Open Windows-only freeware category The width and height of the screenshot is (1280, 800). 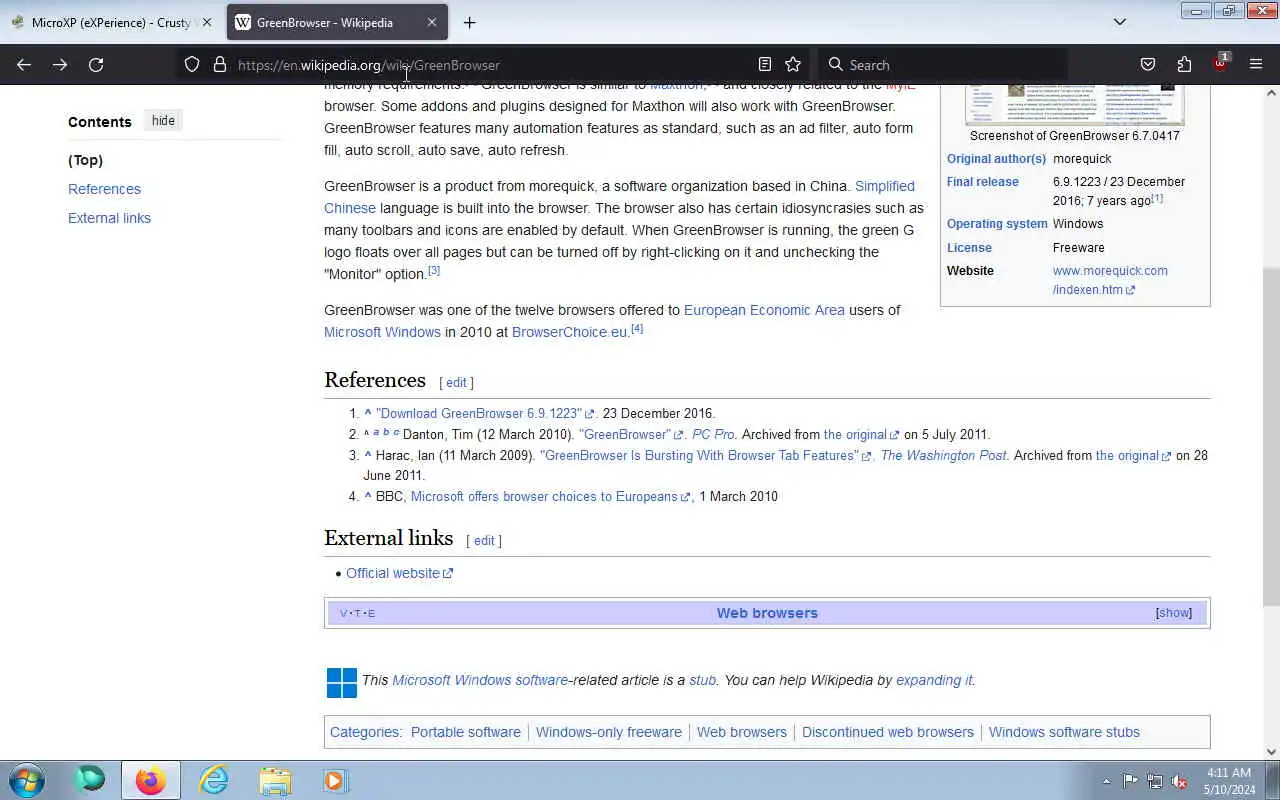[608, 732]
